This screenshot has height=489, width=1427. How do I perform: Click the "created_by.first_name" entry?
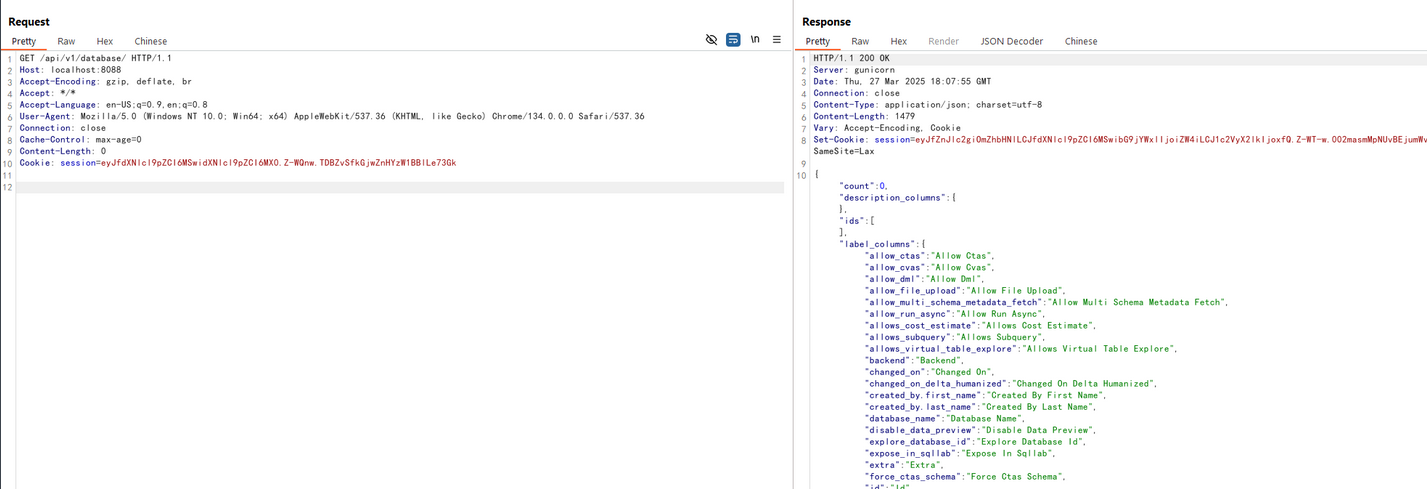coord(986,395)
